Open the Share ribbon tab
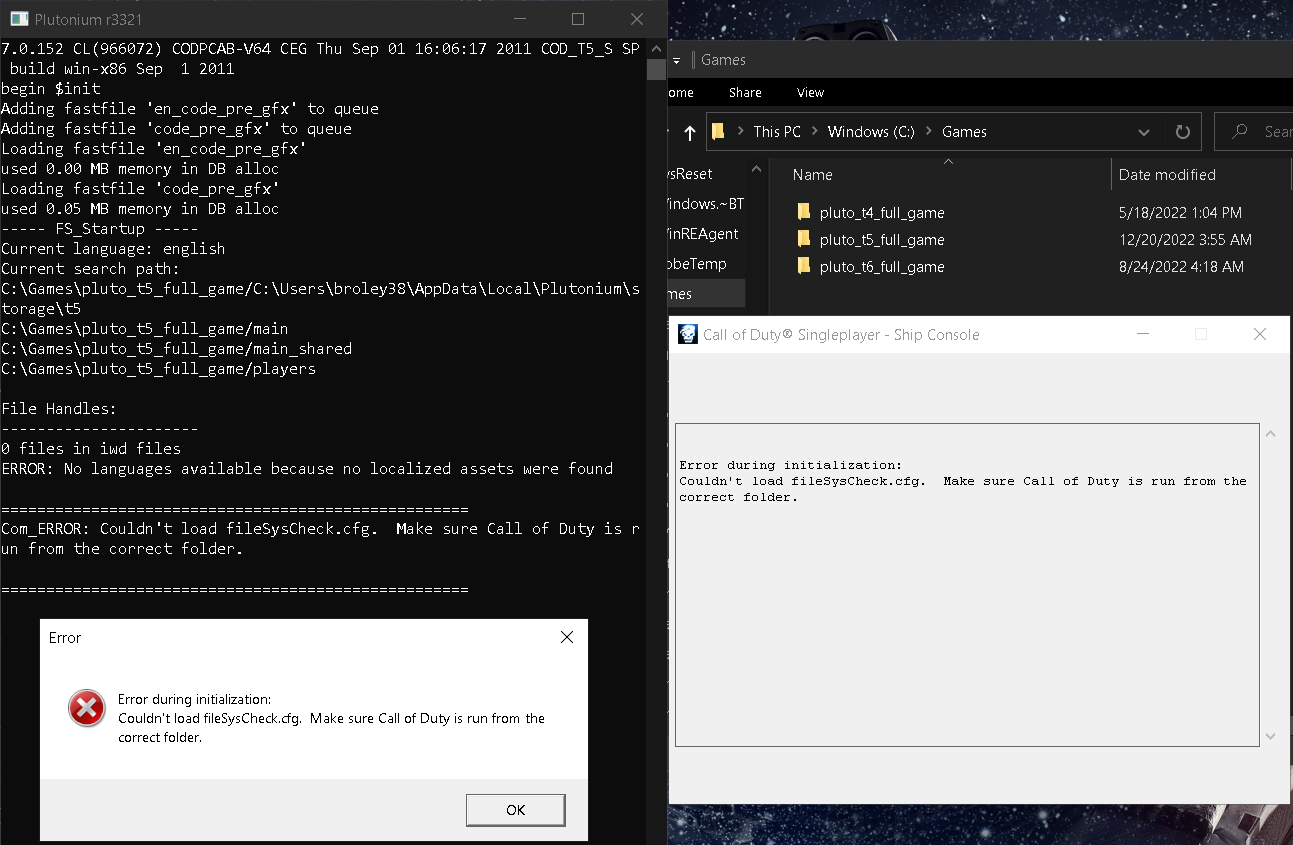Screen dimensions: 1293x845 point(745,92)
